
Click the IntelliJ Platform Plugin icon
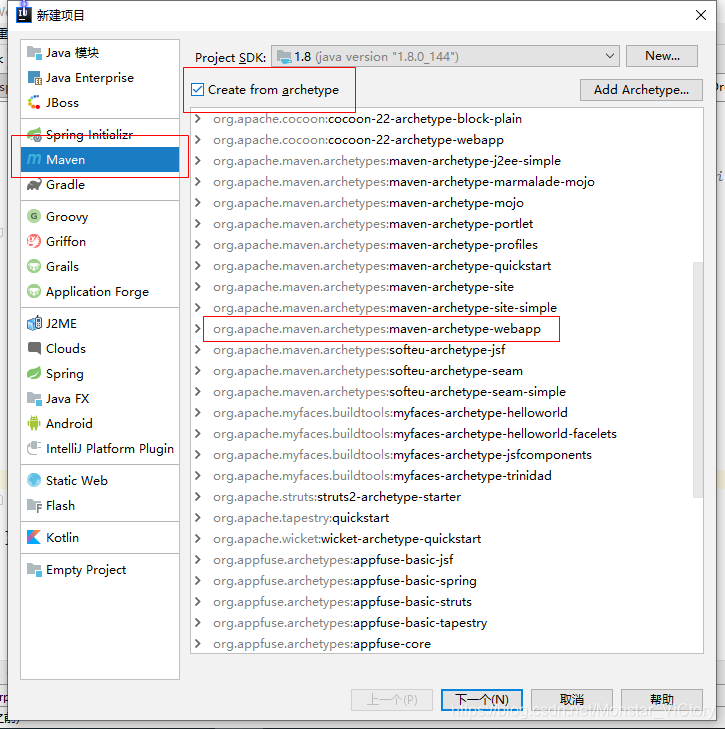[x=34, y=448]
